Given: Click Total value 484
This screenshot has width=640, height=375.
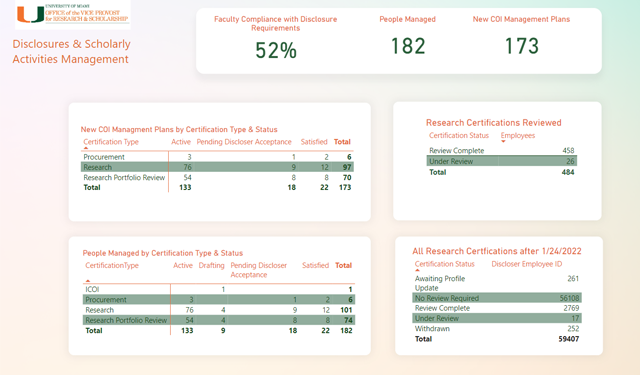Looking at the screenshot, I should pyautogui.click(x=568, y=172).
